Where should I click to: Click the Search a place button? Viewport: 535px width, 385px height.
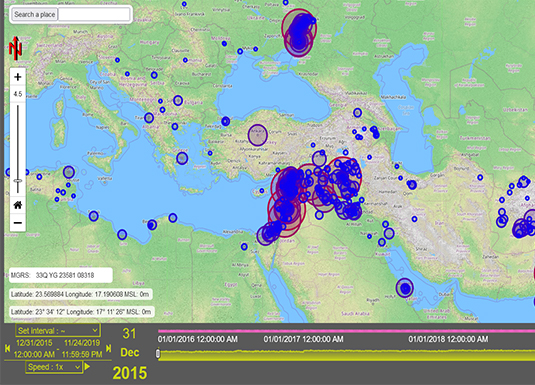34,15
